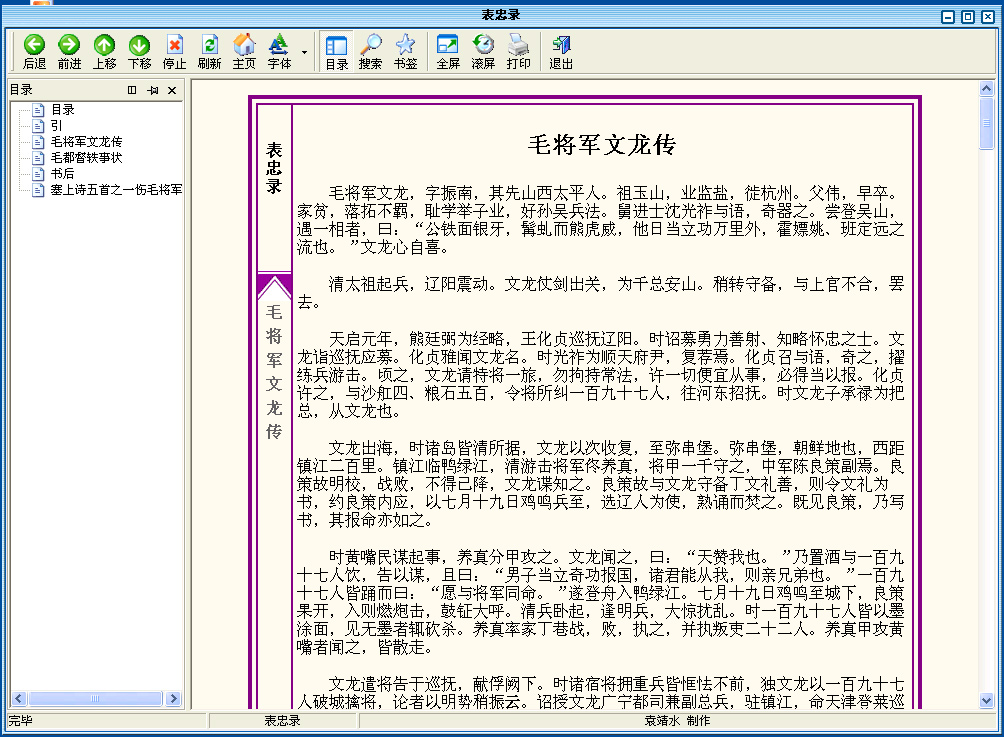Minimize the 表忠录 window
This screenshot has width=1004, height=737.
pos(948,17)
